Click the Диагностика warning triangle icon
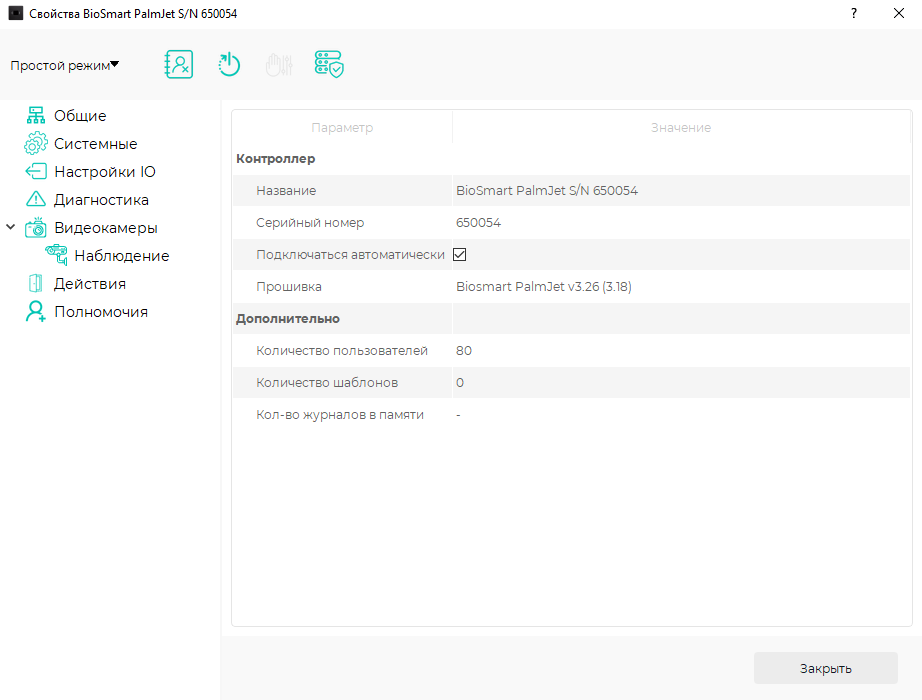The height and width of the screenshot is (700, 922). 36,199
